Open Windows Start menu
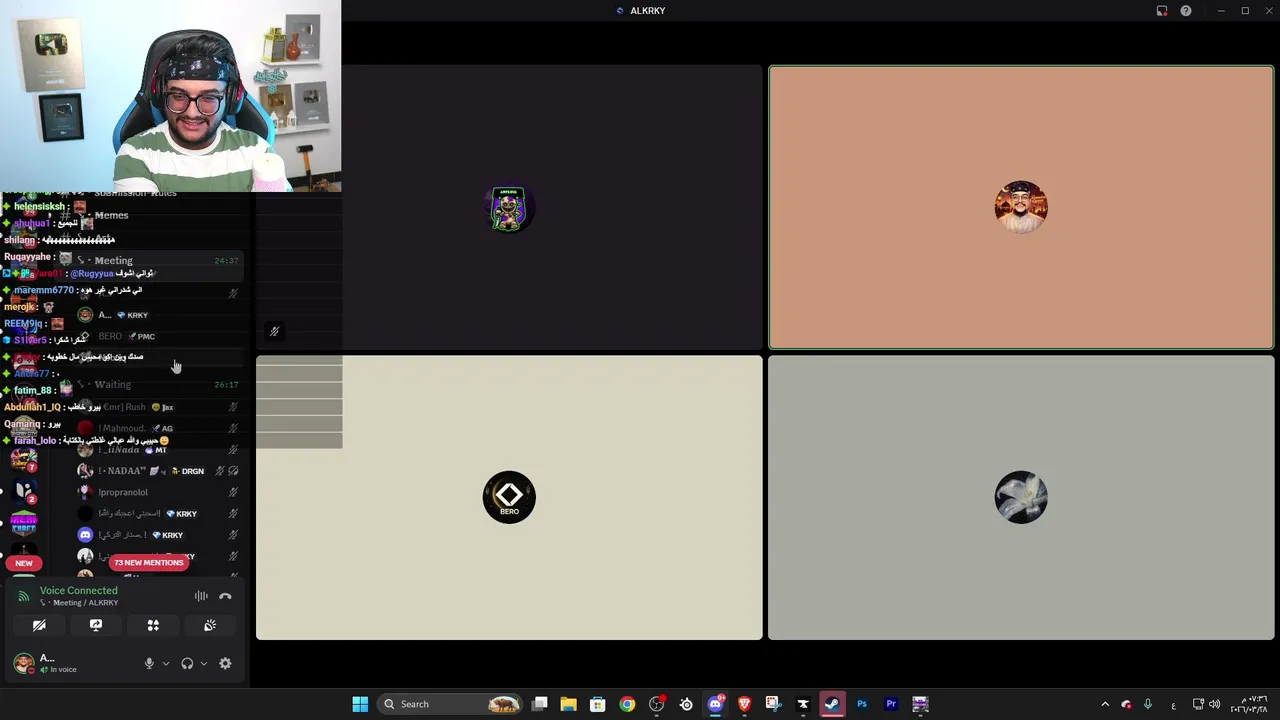The width and height of the screenshot is (1280, 720). (x=360, y=704)
